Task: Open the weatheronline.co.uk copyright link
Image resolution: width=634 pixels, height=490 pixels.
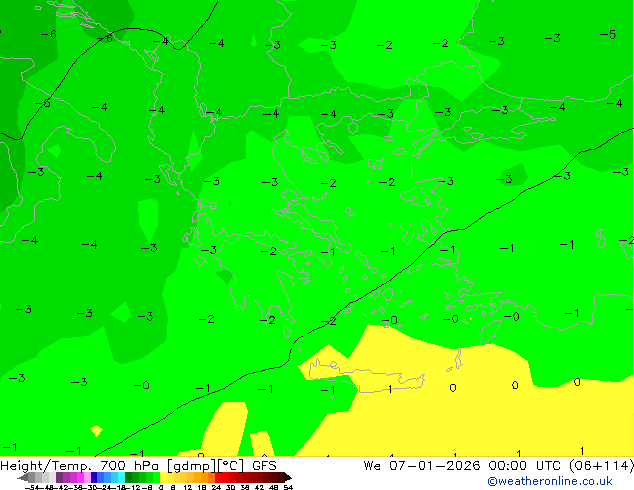Action: click(x=549, y=481)
